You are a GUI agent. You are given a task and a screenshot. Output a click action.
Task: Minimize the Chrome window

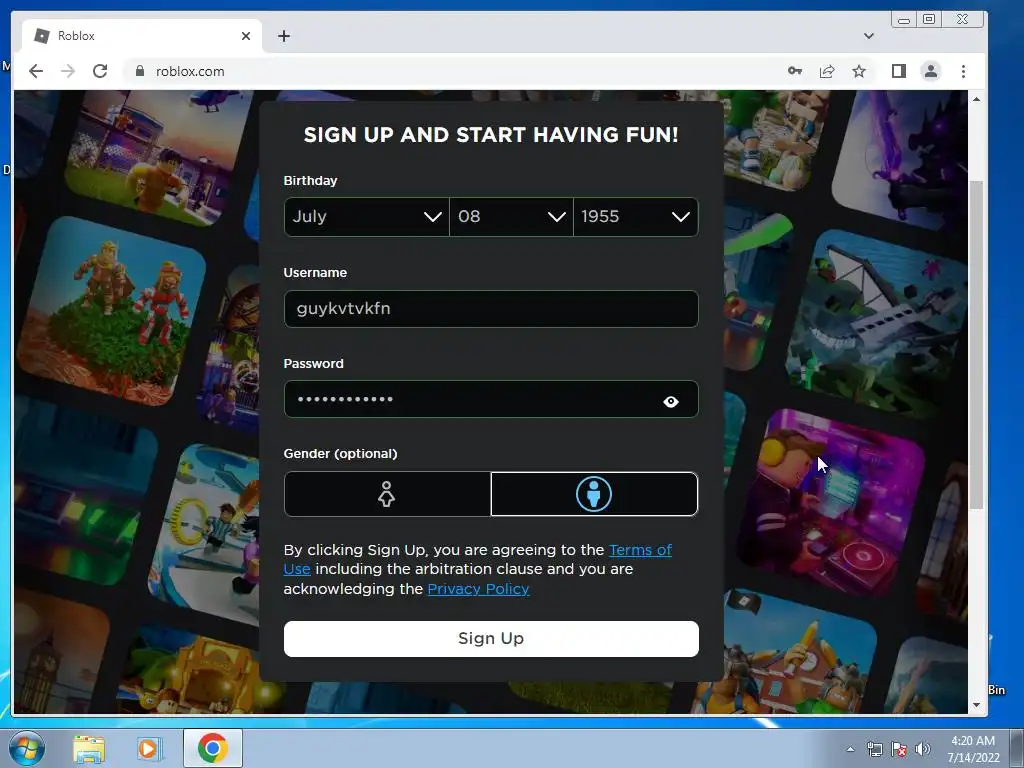tap(904, 20)
